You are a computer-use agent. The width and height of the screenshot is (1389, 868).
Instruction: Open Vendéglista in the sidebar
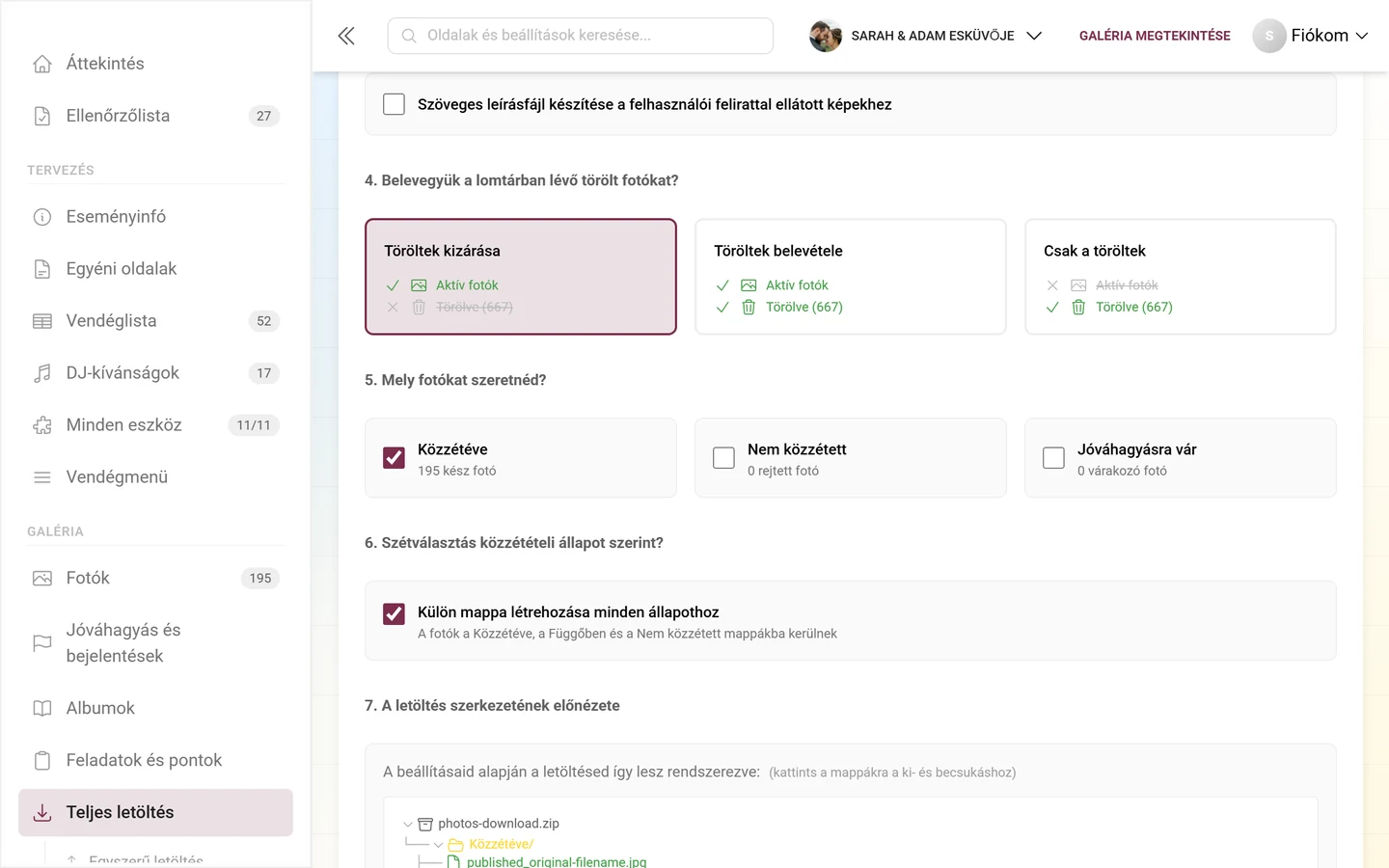pyautogui.click(x=155, y=321)
